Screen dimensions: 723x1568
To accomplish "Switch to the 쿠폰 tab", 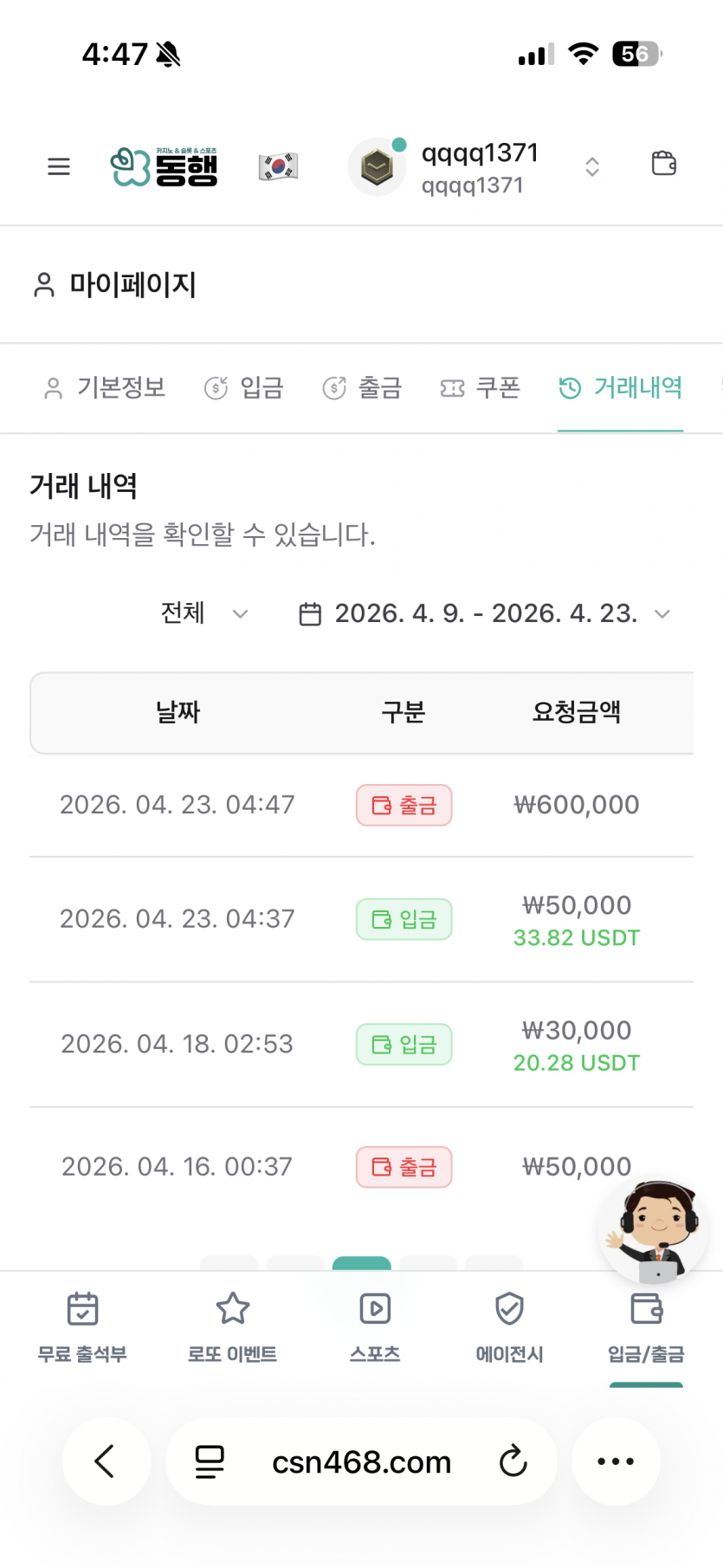I will coord(481,388).
